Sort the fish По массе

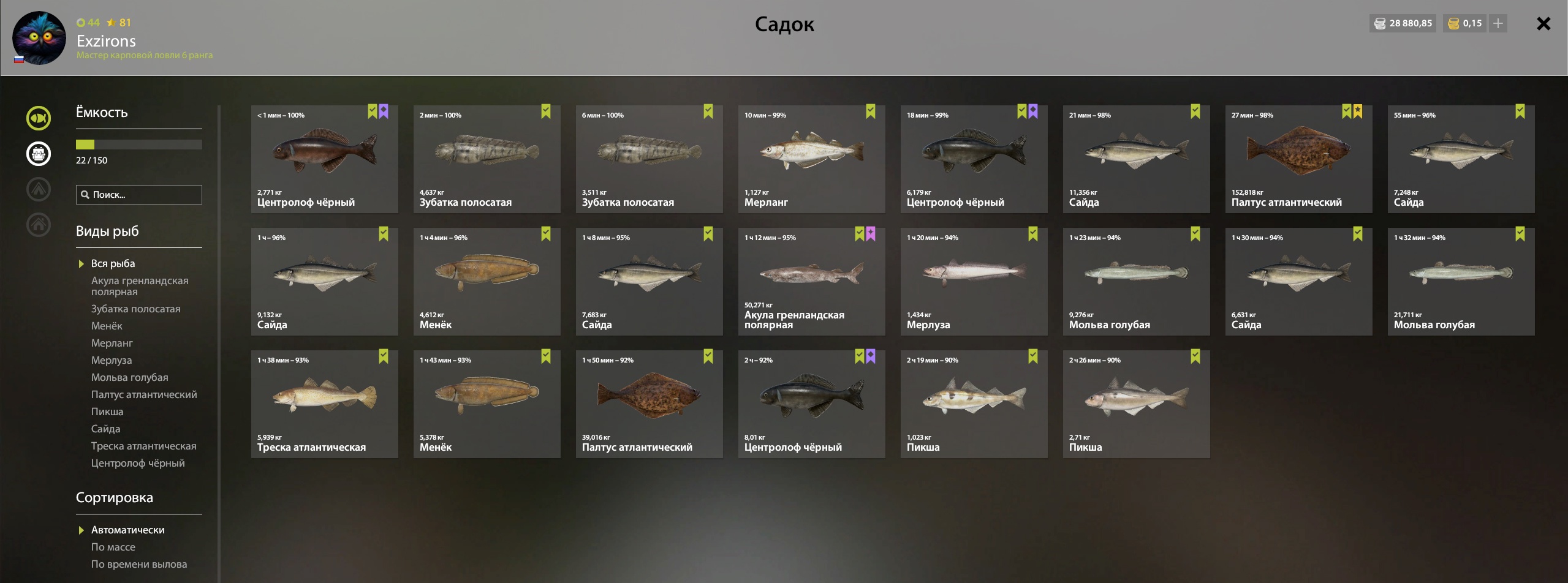(113, 547)
